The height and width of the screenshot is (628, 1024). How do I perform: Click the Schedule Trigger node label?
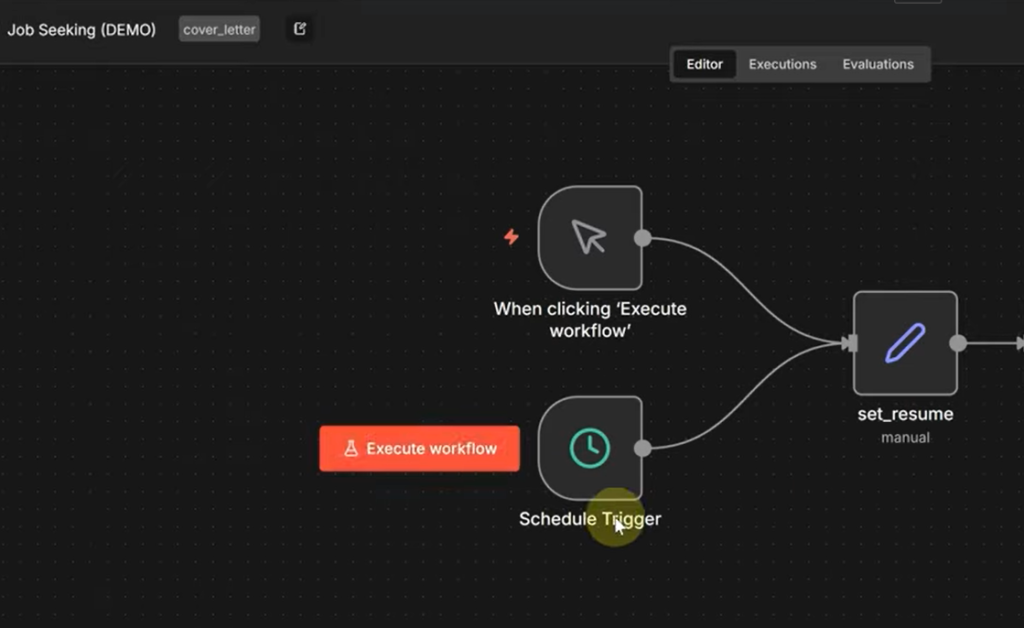pyautogui.click(x=589, y=519)
